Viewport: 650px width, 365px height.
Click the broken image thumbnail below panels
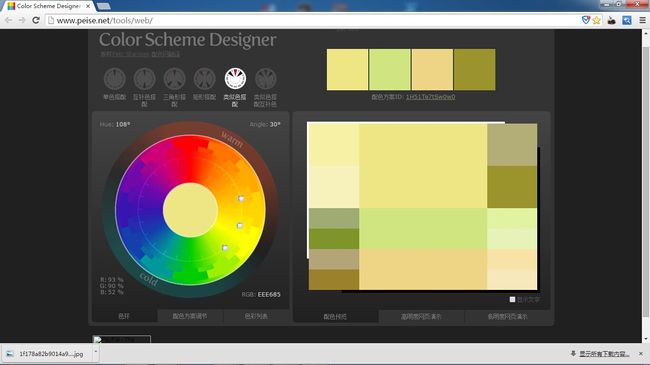(x=121, y=339)
